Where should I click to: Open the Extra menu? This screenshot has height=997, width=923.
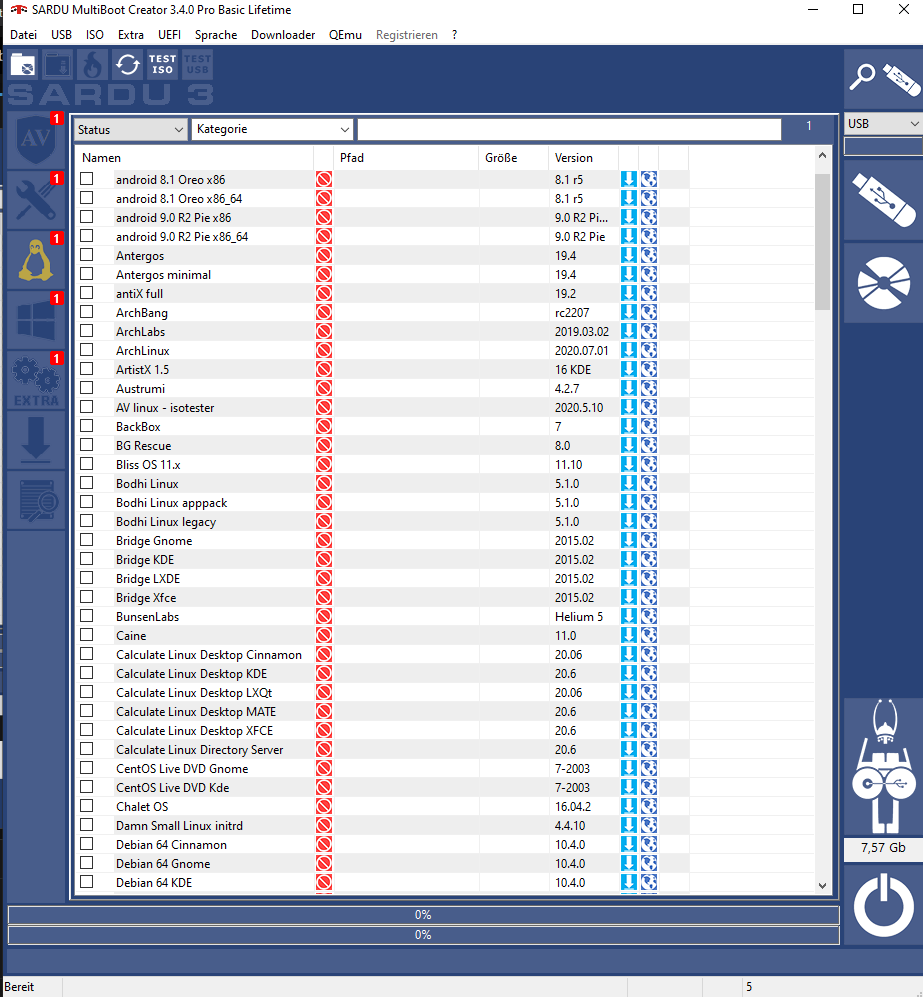point(131,35)
